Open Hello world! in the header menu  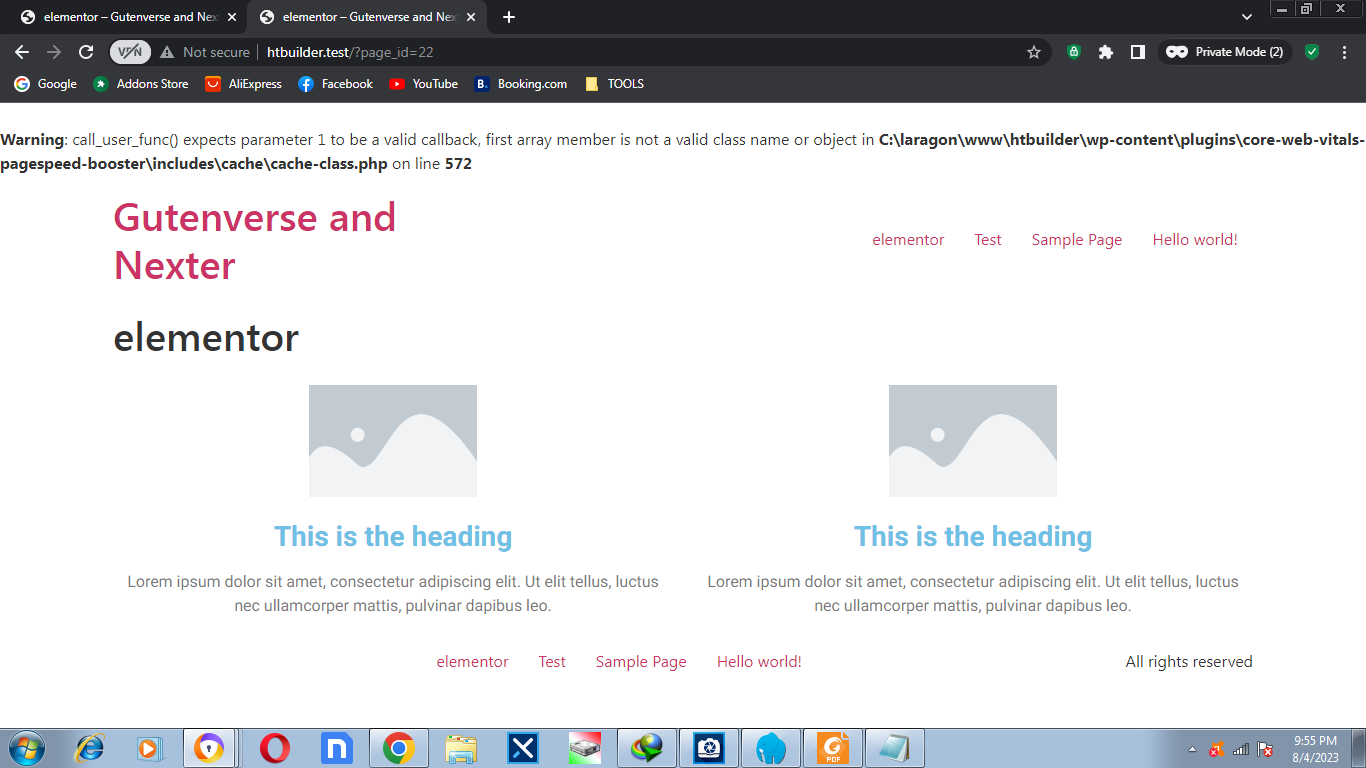pos(1195,240)
